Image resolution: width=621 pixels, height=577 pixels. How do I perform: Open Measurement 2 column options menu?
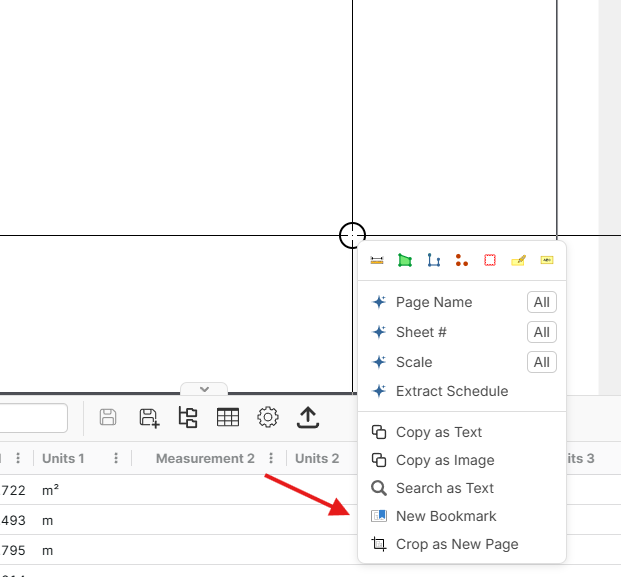pos(271,458)
